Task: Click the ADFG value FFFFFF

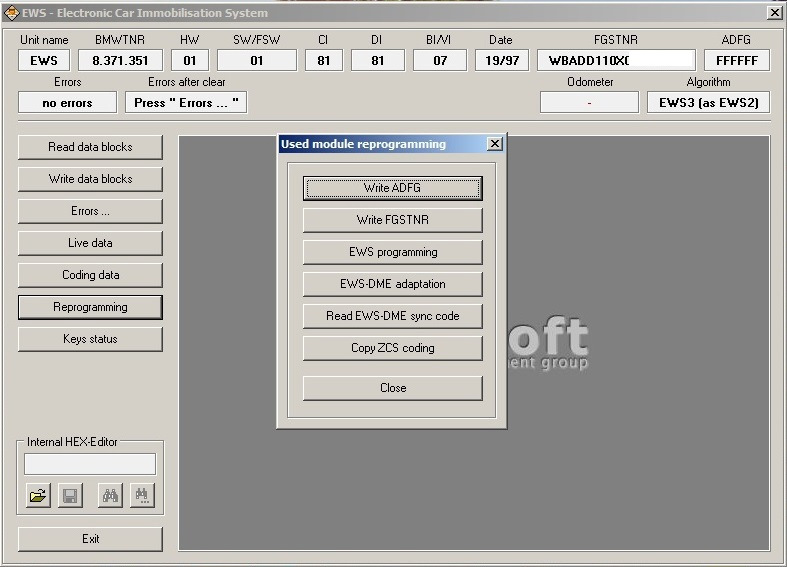Action: click(737, 61)
